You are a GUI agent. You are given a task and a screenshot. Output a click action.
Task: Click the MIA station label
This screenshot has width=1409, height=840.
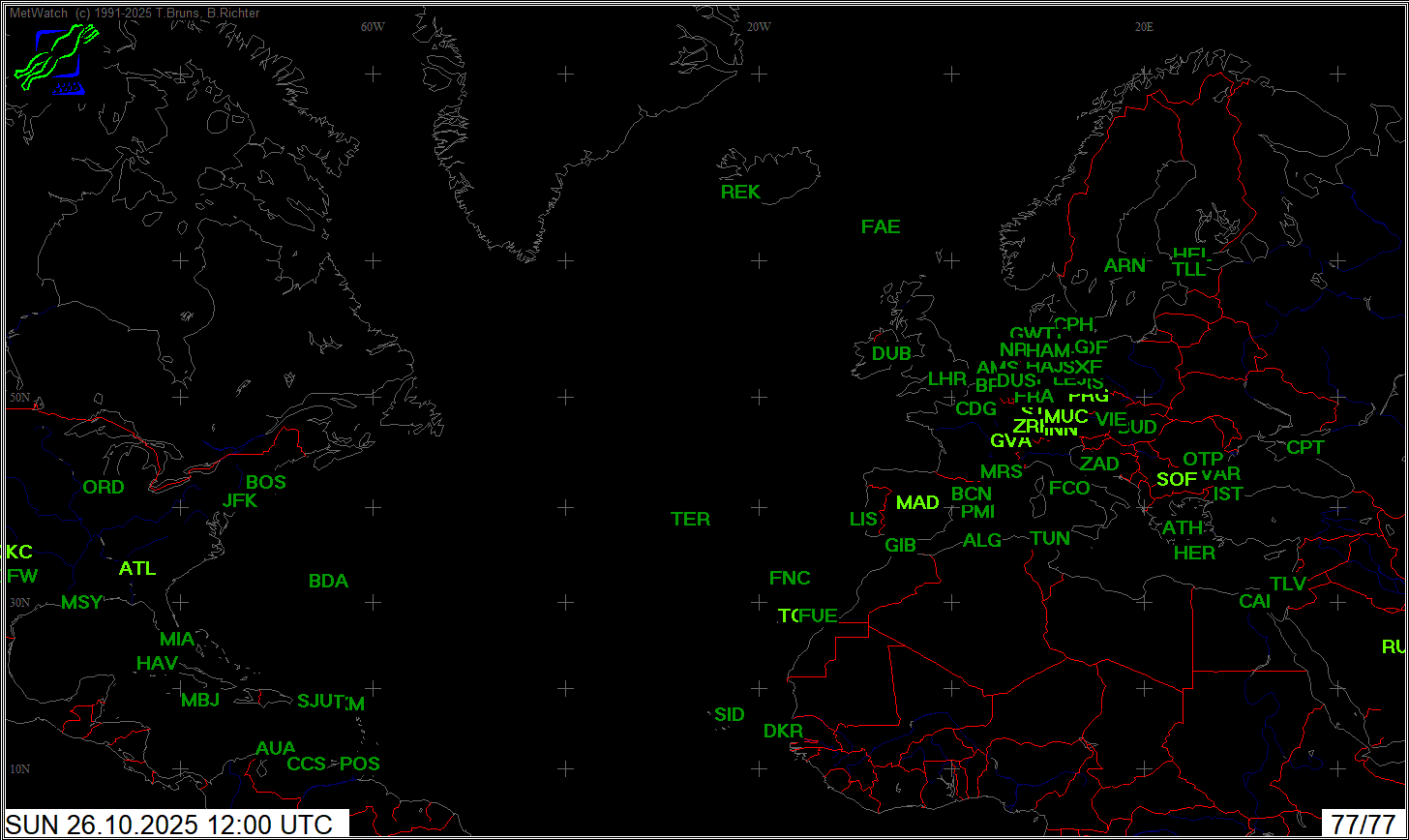coord(177,640)
